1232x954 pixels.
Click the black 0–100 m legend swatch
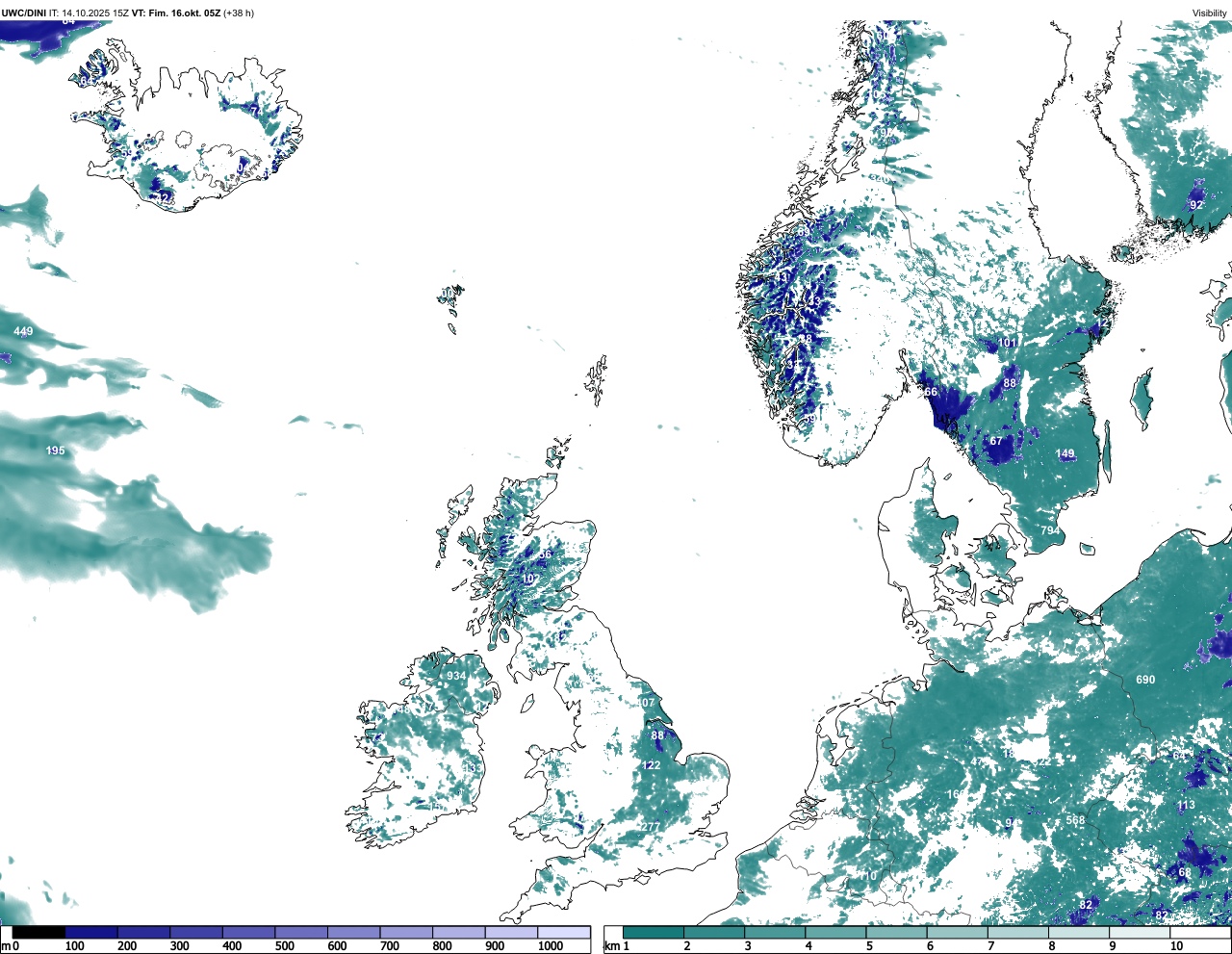point(39,933)
